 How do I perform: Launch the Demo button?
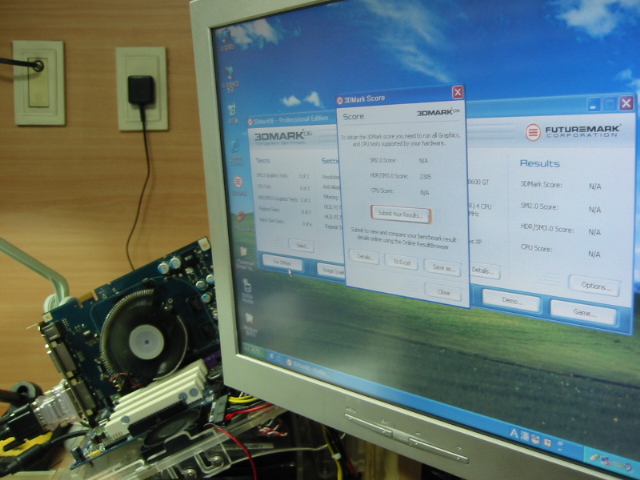pyautogui.click(x=510, y=299)
